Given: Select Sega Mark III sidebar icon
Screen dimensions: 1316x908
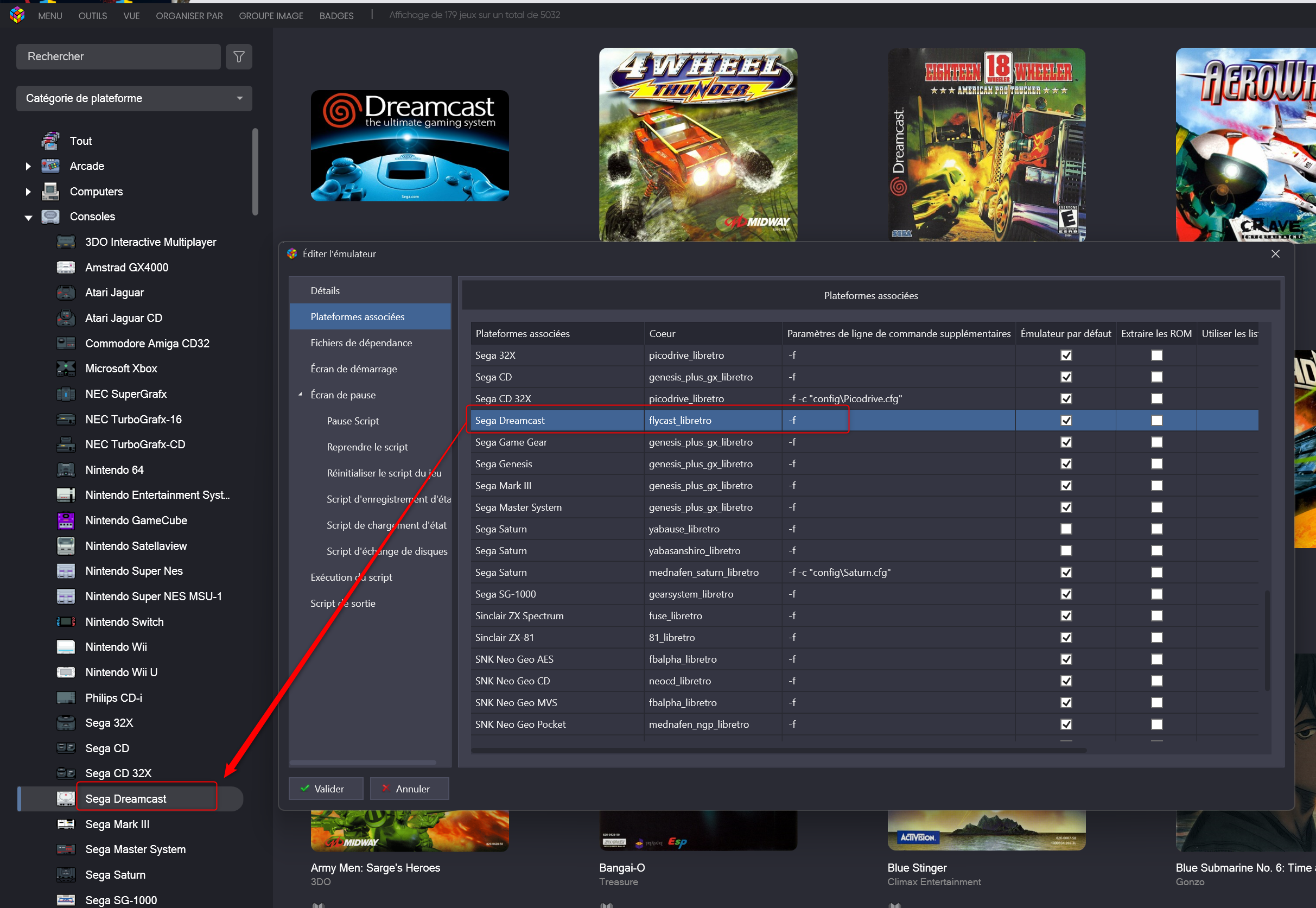Looking at the screenshot, I should click(66, 824).
